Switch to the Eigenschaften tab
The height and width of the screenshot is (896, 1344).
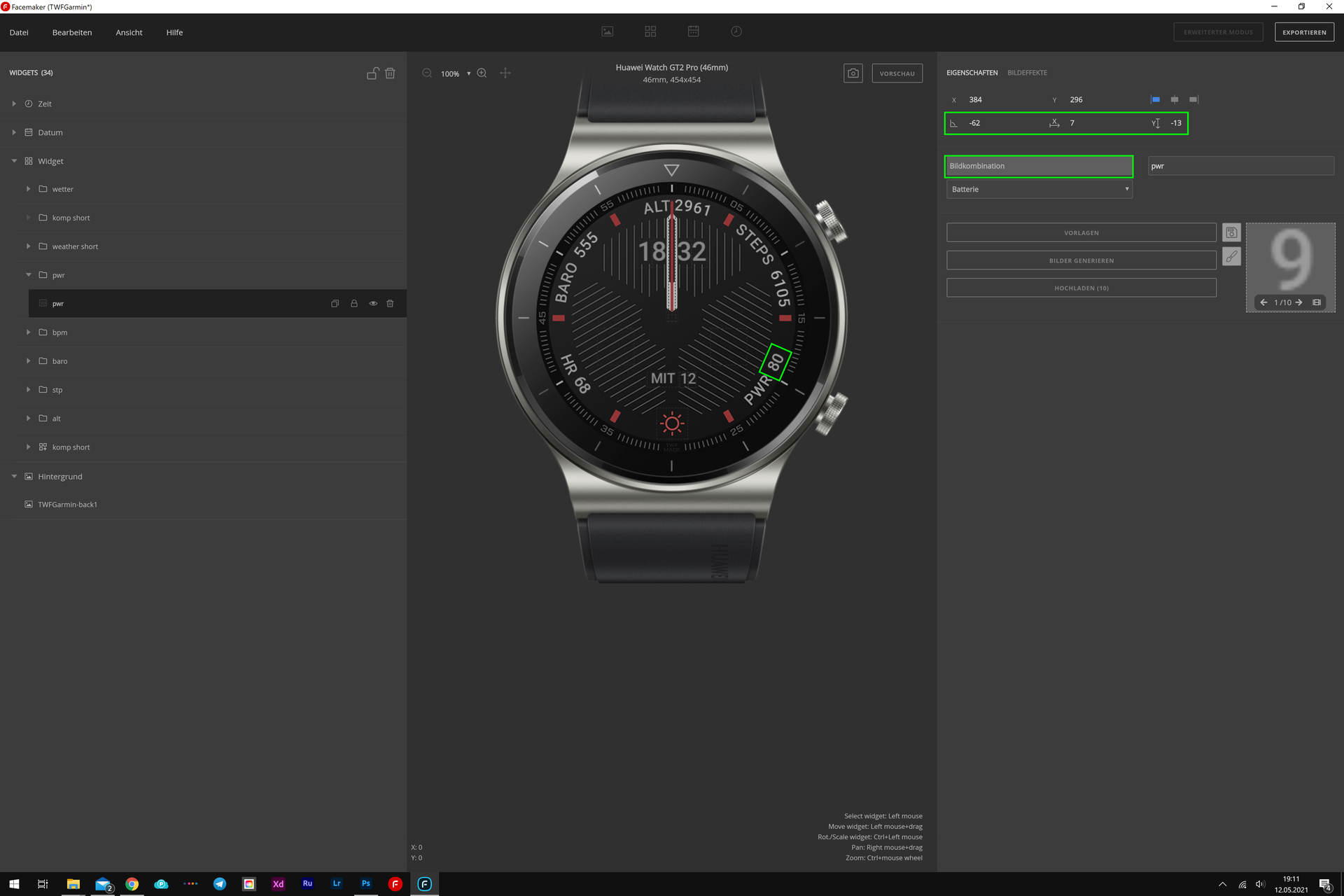pyautogui.click(x=972, y=73)
